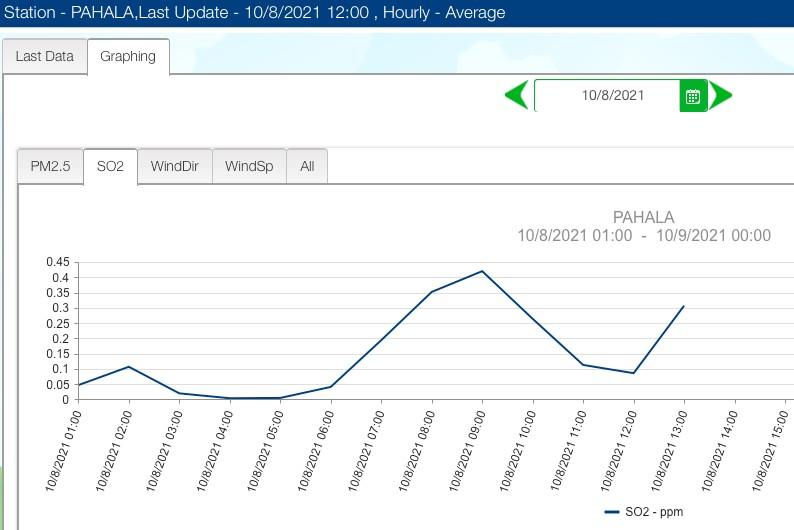Click the SO2 peak point at 09:00
Image resolution: width=794 pixels, height=530 pixels.
point(482,271)
